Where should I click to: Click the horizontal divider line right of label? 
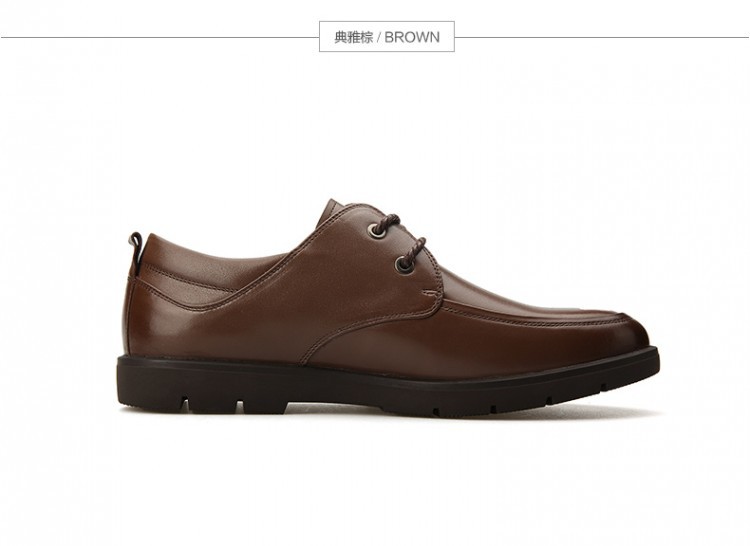point(602,37)
